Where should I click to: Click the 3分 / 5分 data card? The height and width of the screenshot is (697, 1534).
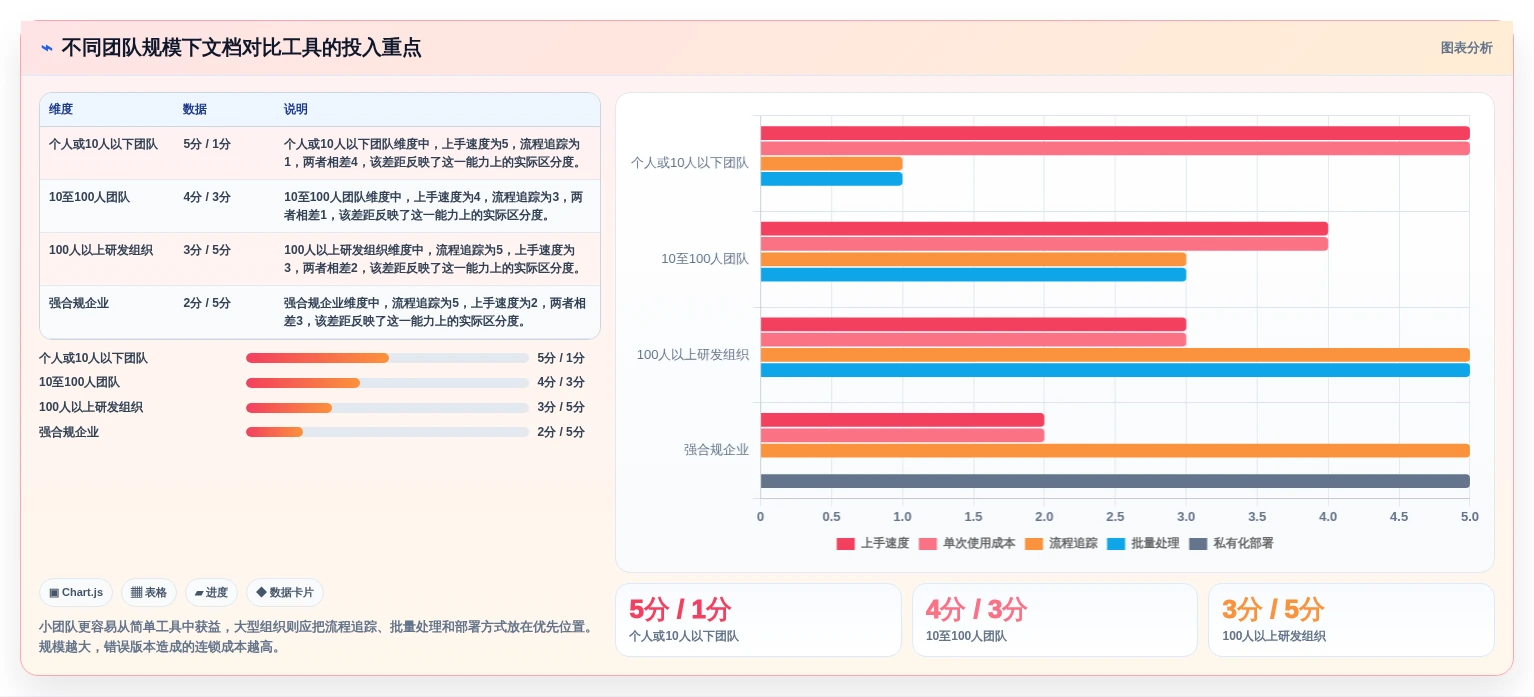coord(1351,620)
